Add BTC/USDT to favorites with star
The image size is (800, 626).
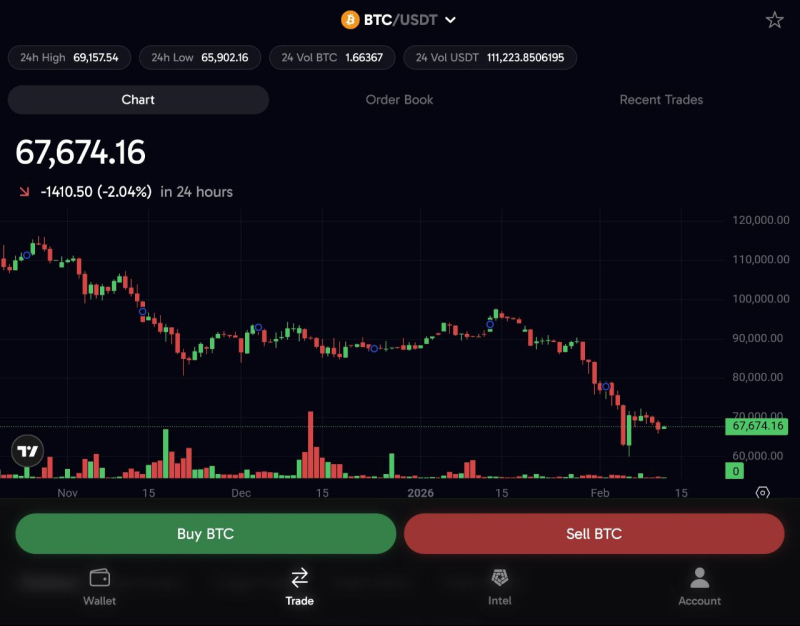coord(774,20)
